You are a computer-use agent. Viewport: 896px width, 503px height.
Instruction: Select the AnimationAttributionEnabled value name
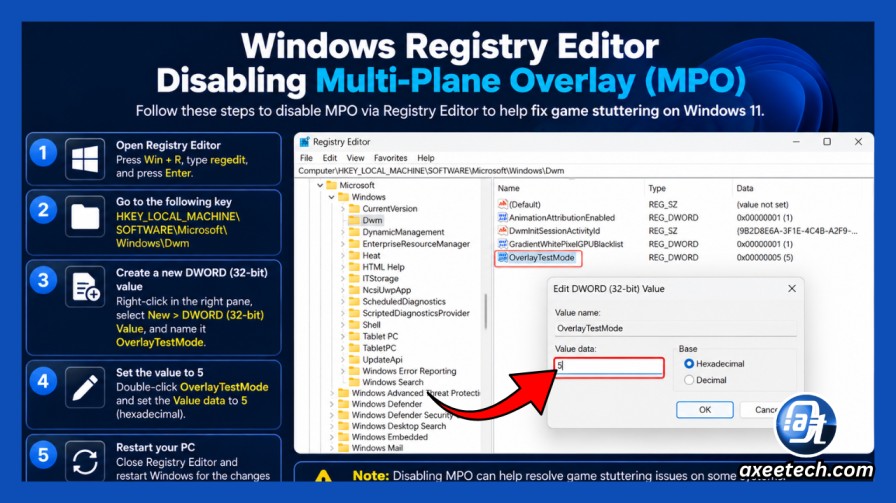[x=562, y=217]
